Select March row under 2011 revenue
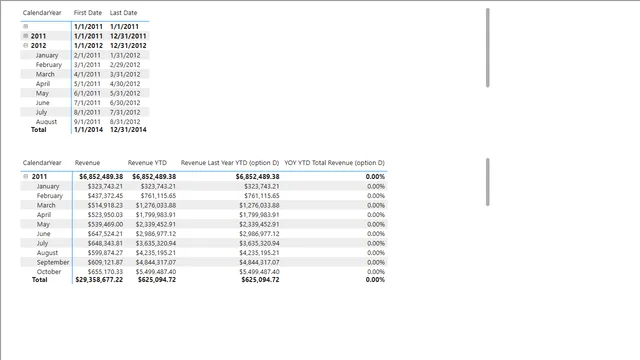This screenshot has height=360, width=640. click(204, 205)
